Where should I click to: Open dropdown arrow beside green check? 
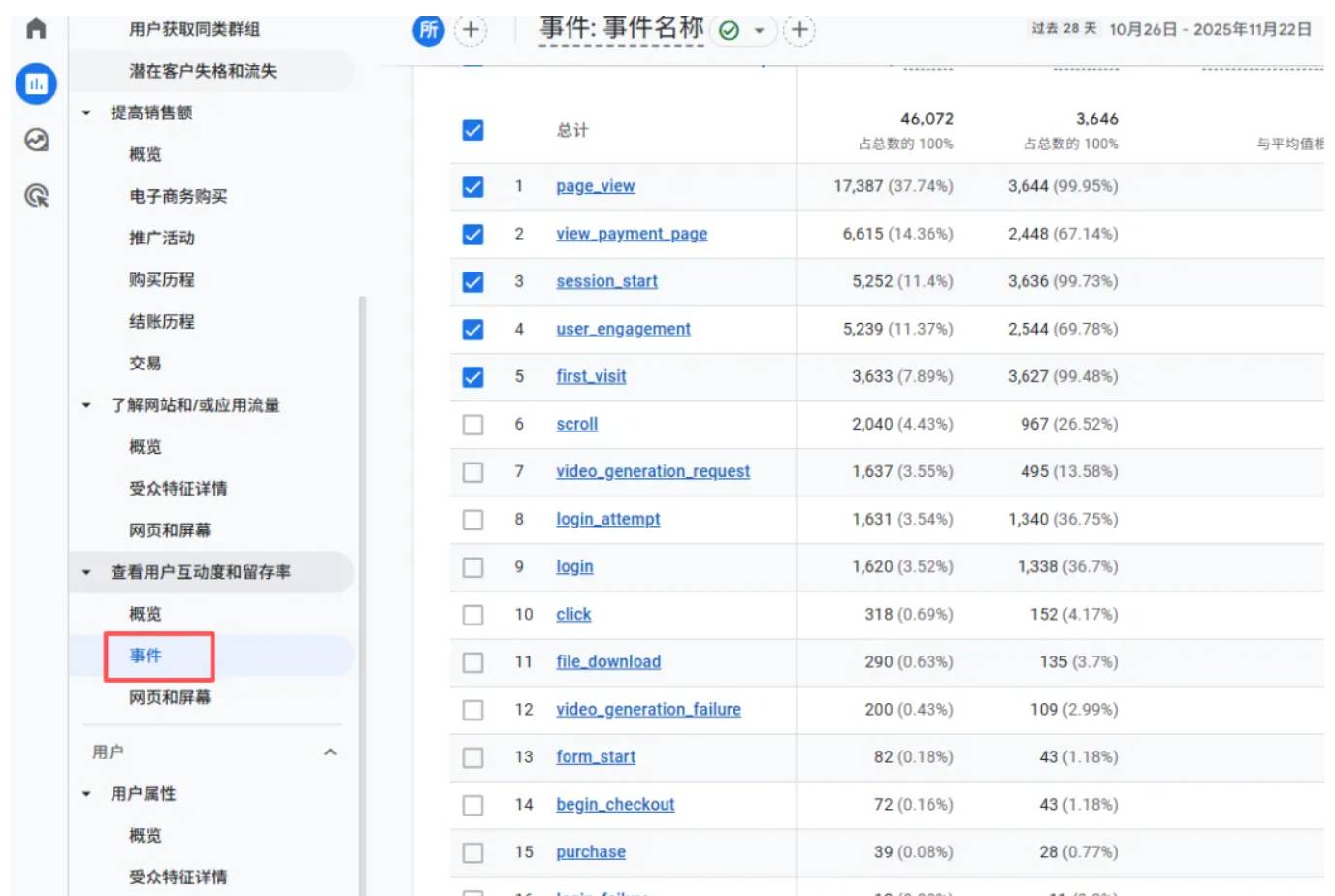759,31
